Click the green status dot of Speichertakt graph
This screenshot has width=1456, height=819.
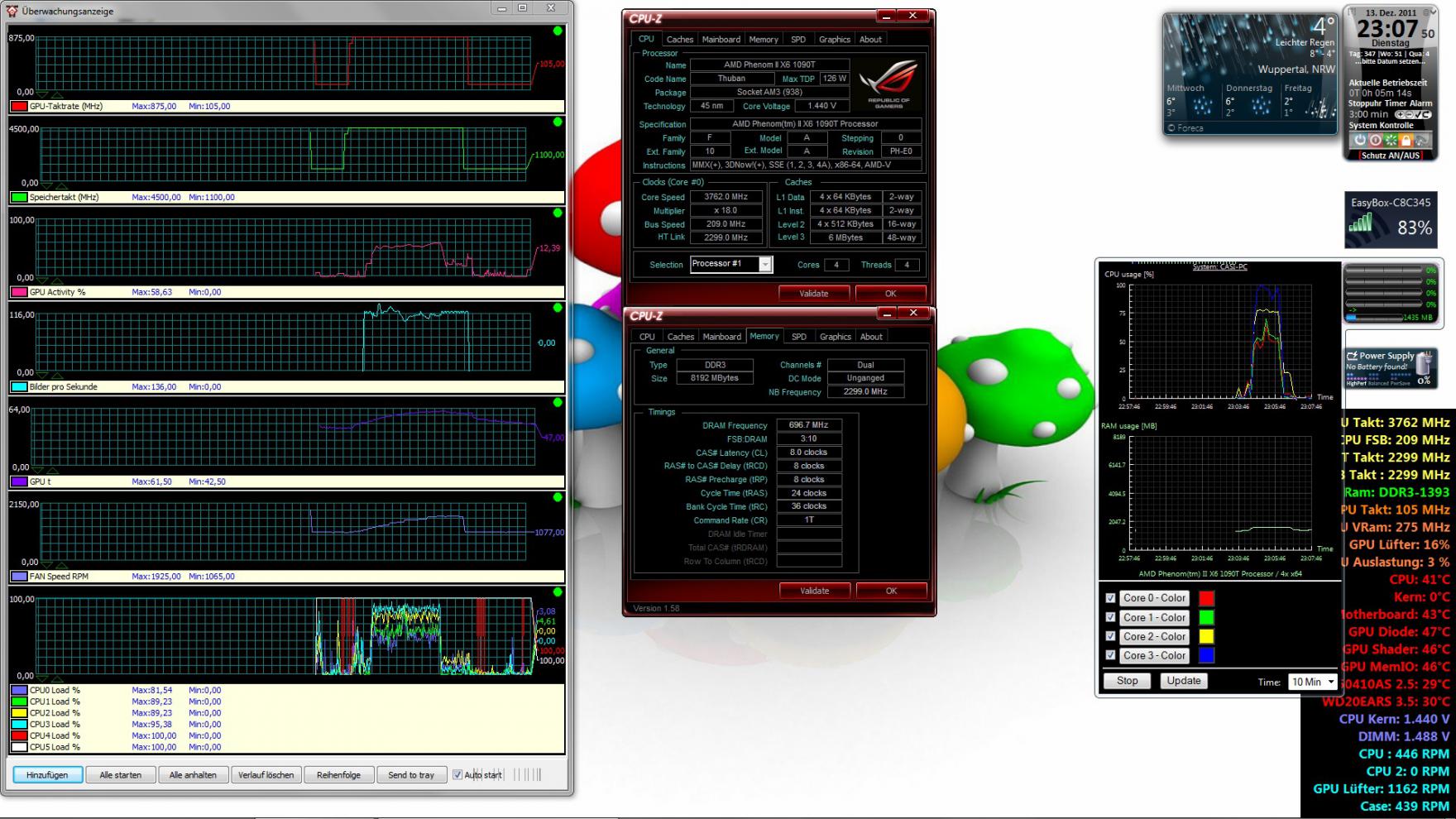[x=558, y=122]
